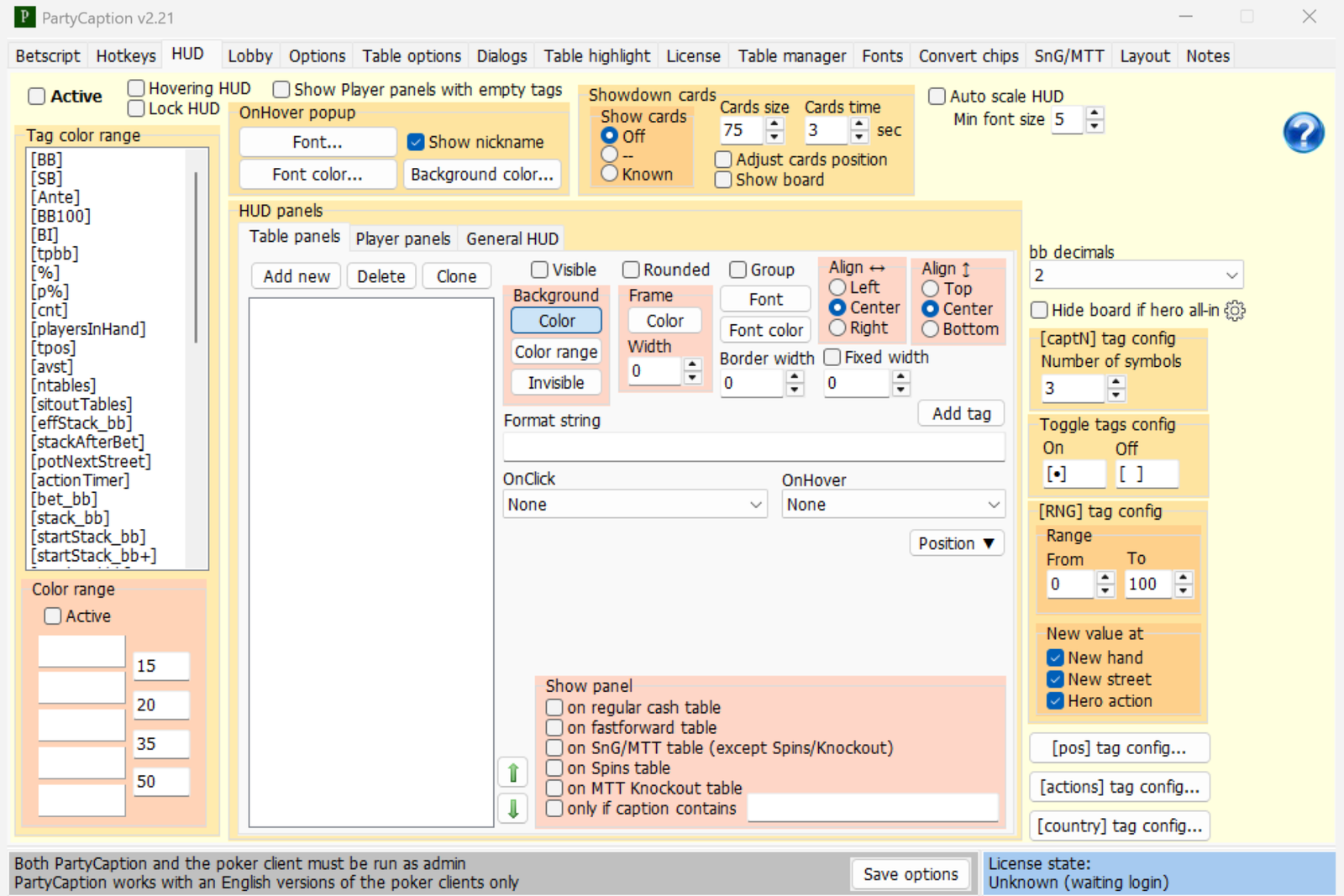Open the Player panels sub-tab

pyautogui.click(x=402, y=238)
